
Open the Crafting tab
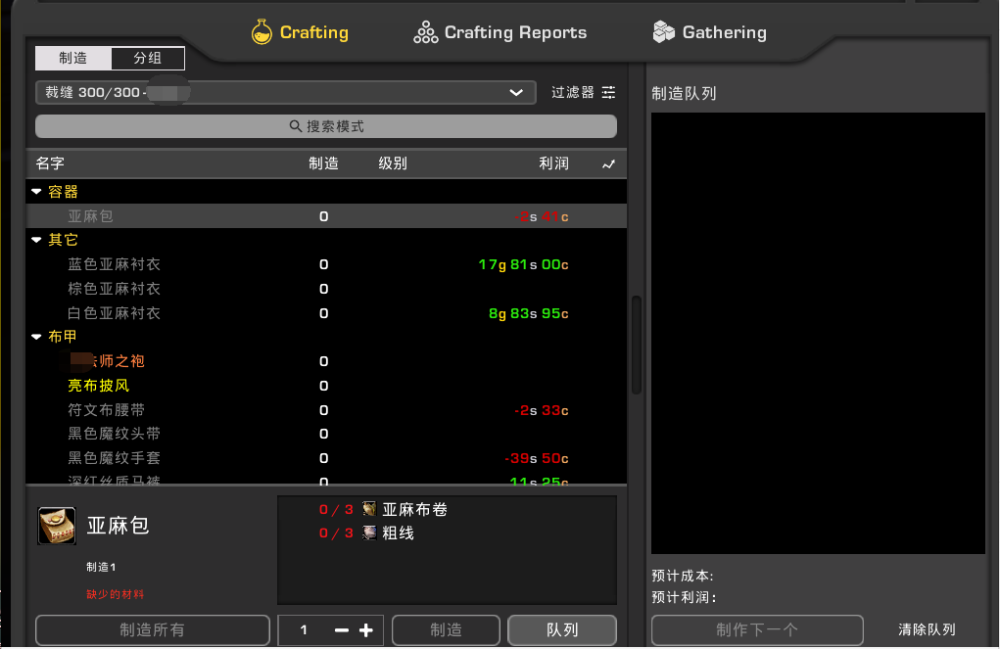[300, 32]
